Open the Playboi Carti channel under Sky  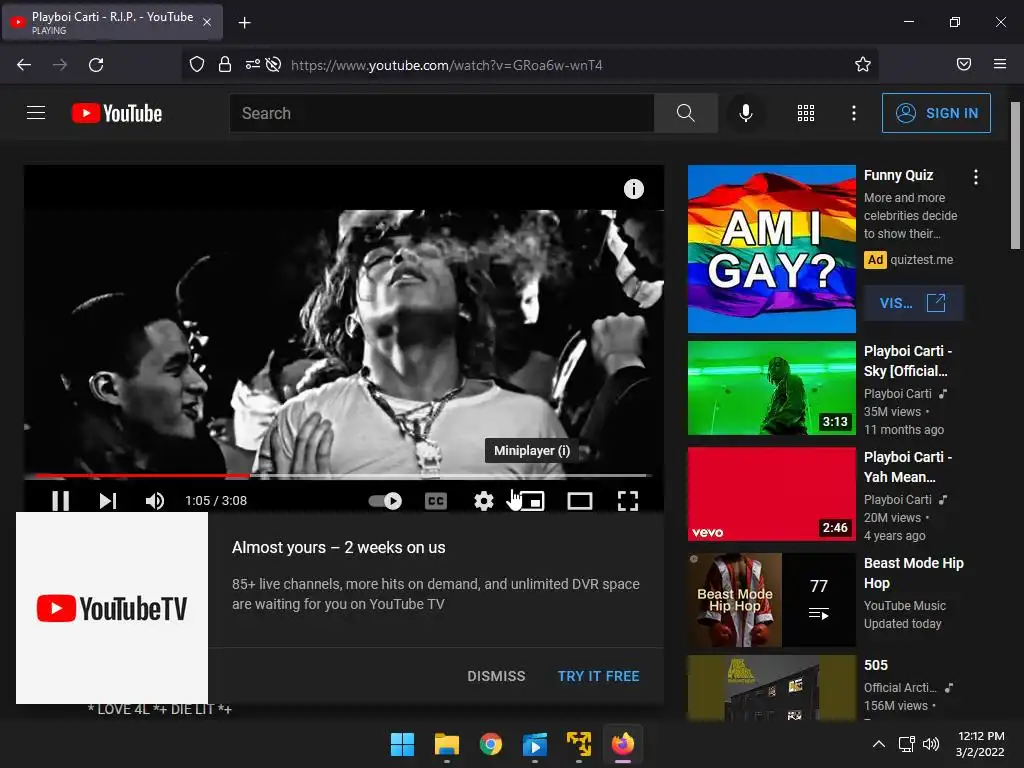[897, 394]
